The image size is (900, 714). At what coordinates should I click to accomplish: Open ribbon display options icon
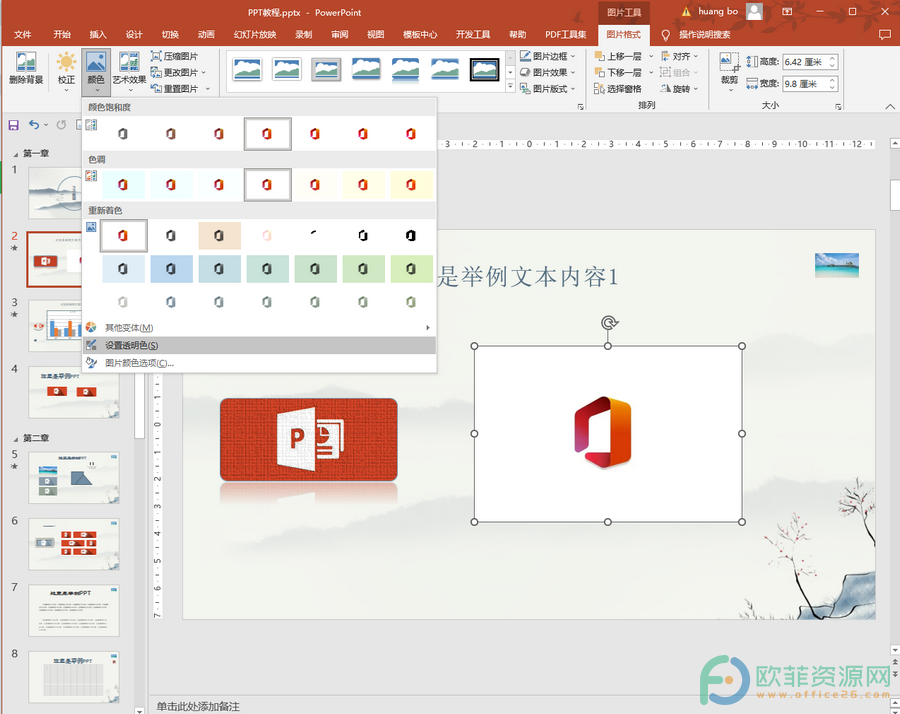click(x=787, y=11)
